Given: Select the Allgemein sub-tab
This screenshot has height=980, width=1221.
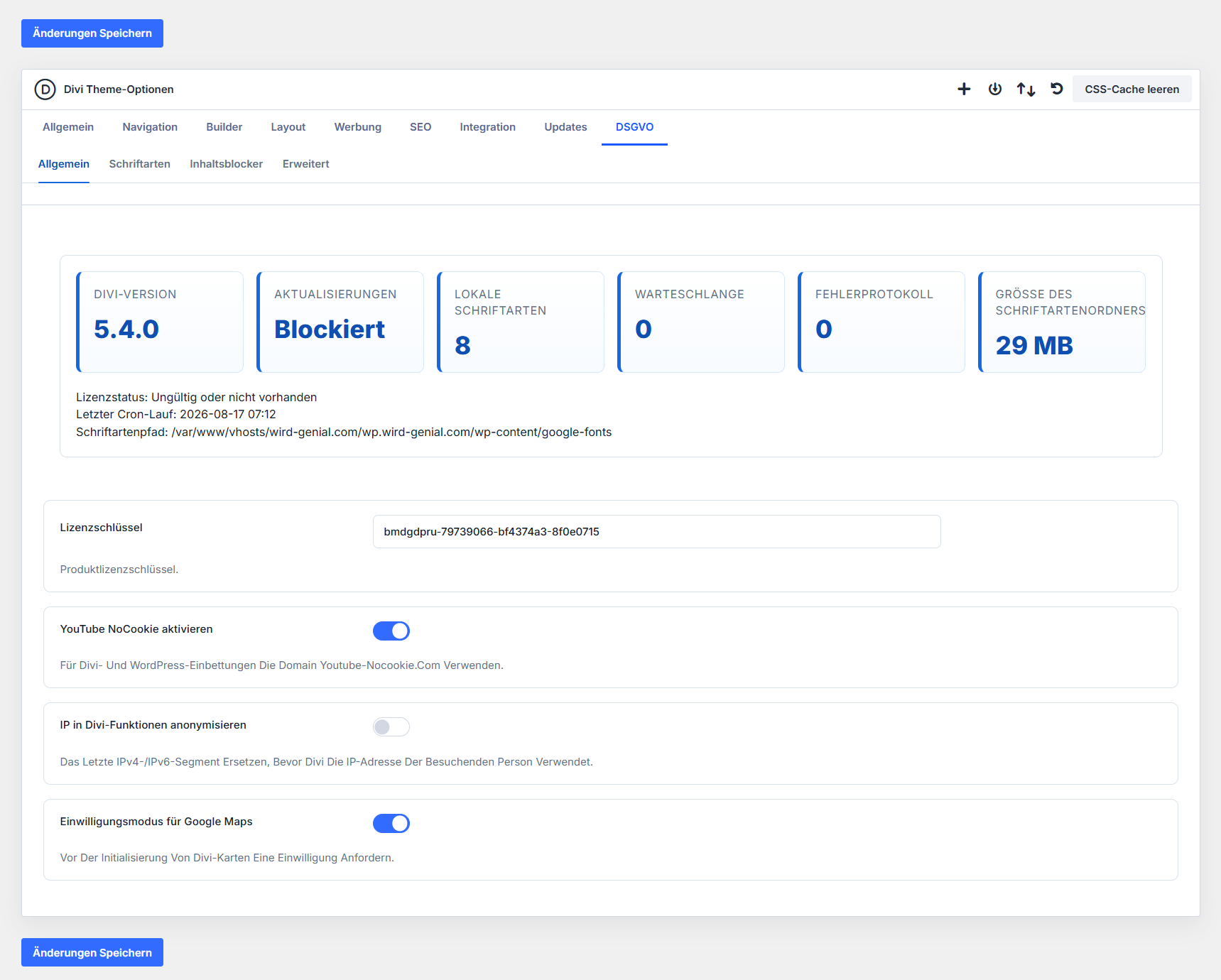Looking at the screenshot, I should tap(64, 164).
